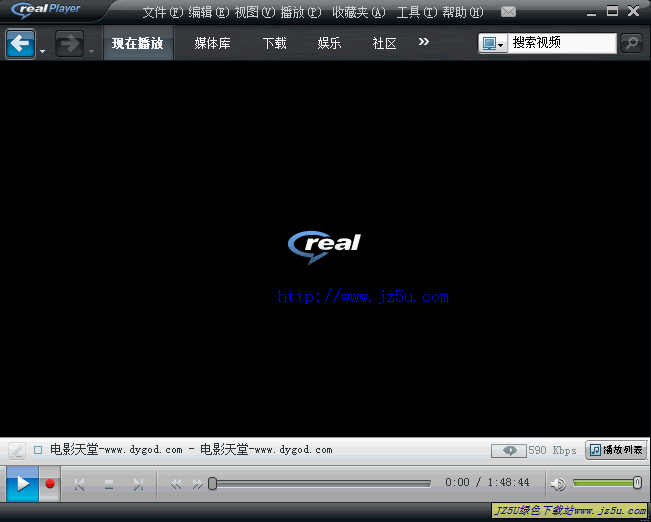Toggle the 播放列表 playlist button
Viewport: 651px width, 522px height.
pos(616,450)
